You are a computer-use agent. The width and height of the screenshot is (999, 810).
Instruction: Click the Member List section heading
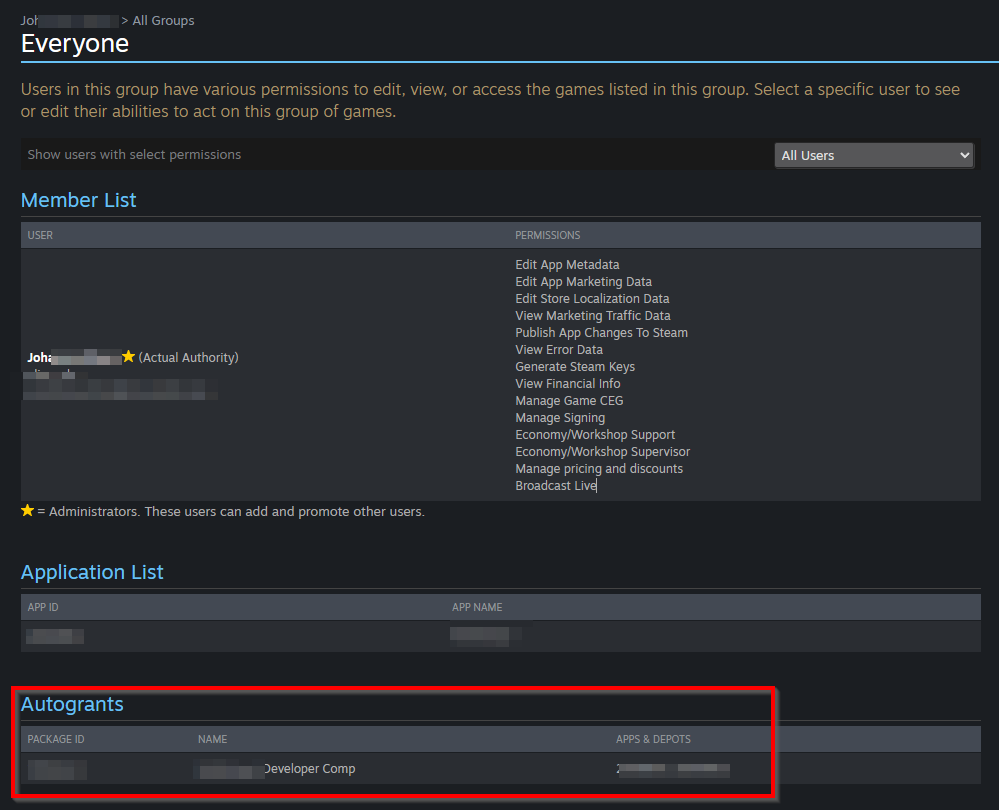78,200
